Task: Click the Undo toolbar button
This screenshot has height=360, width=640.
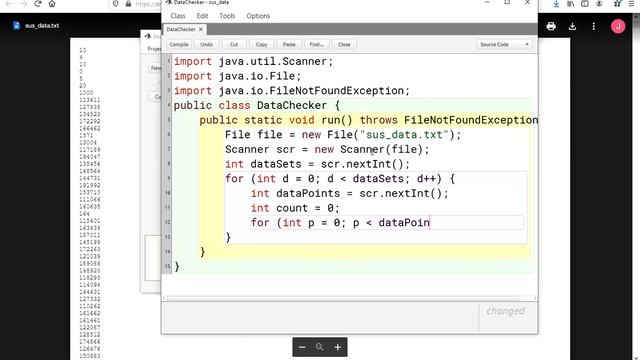Action: coord(207,44)
